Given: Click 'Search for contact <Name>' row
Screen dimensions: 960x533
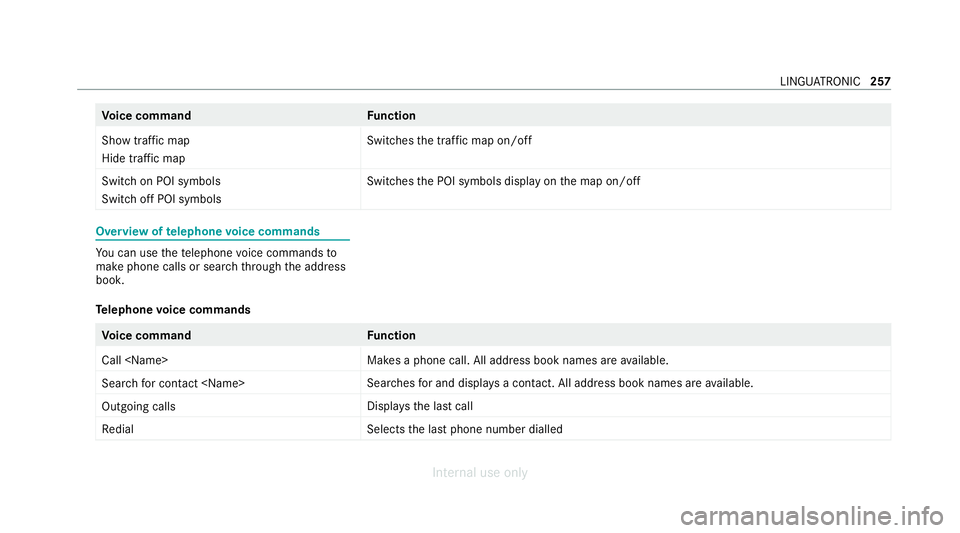Looking at the screenshot, I should tap(493, 383).
